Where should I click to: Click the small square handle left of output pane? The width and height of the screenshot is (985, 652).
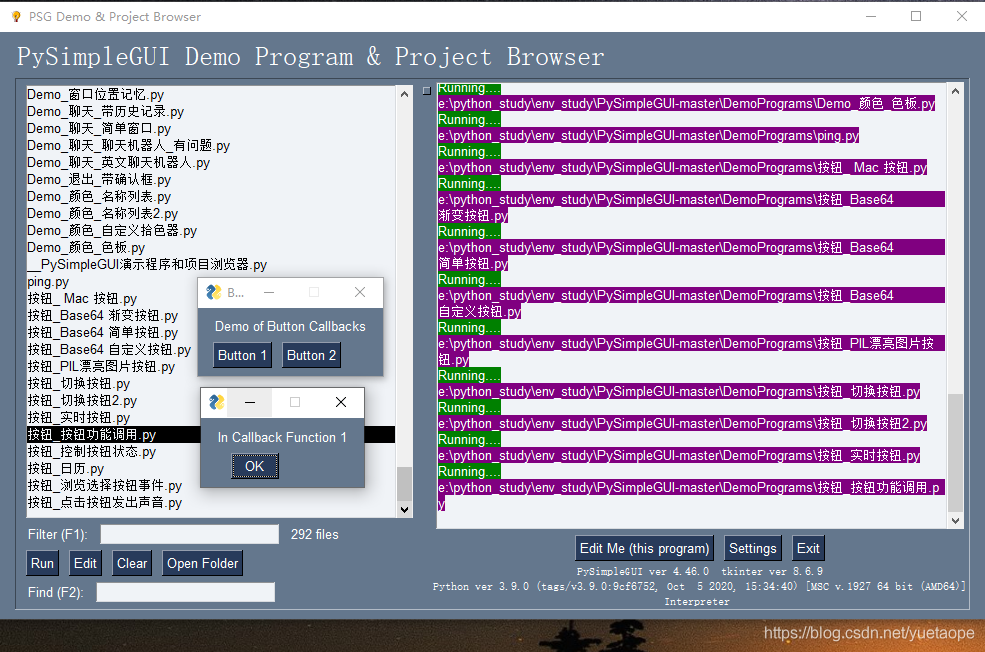point(427,91)
